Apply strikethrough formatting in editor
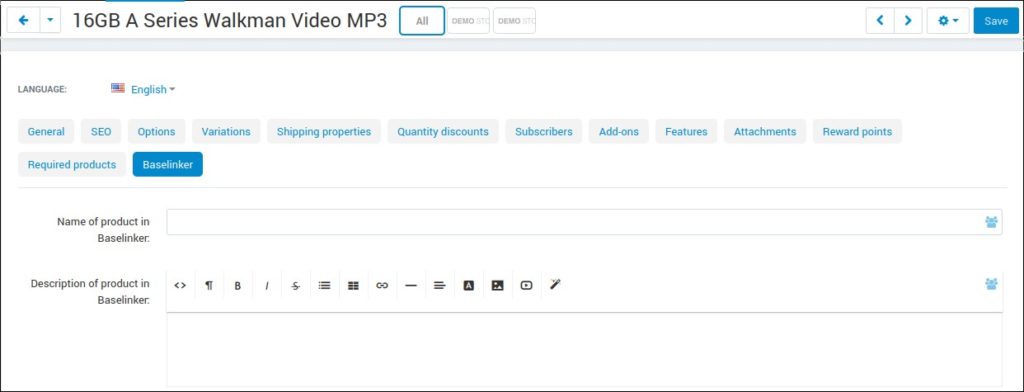Viewport: 1024px width, 392px height. pyautogui.click(x=295, y=286)
